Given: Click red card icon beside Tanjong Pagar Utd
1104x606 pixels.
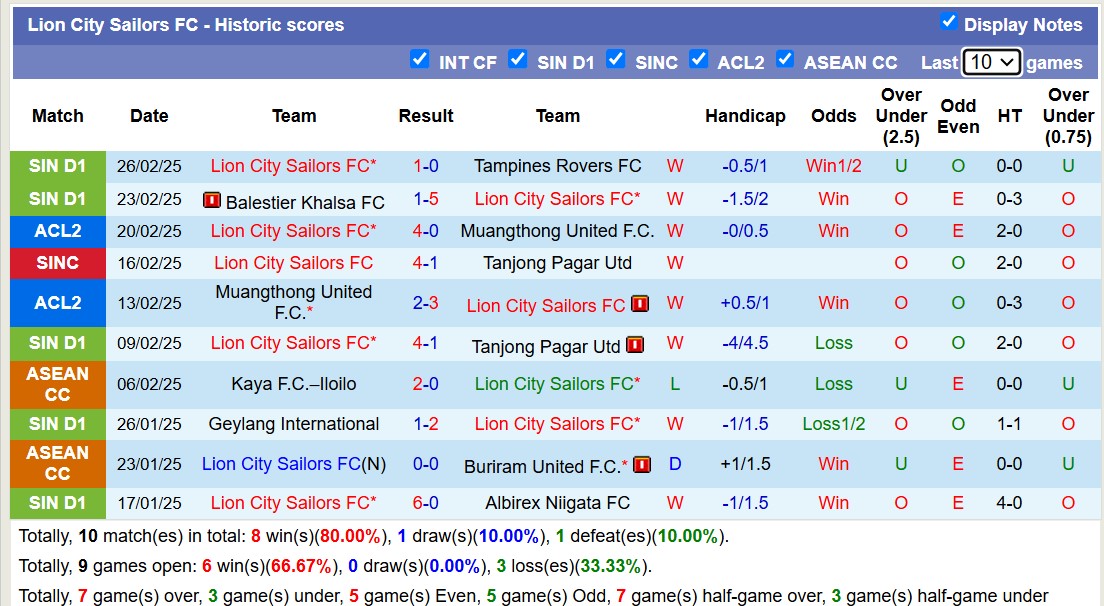Looking at the screenshot, I should pos(635,345).
